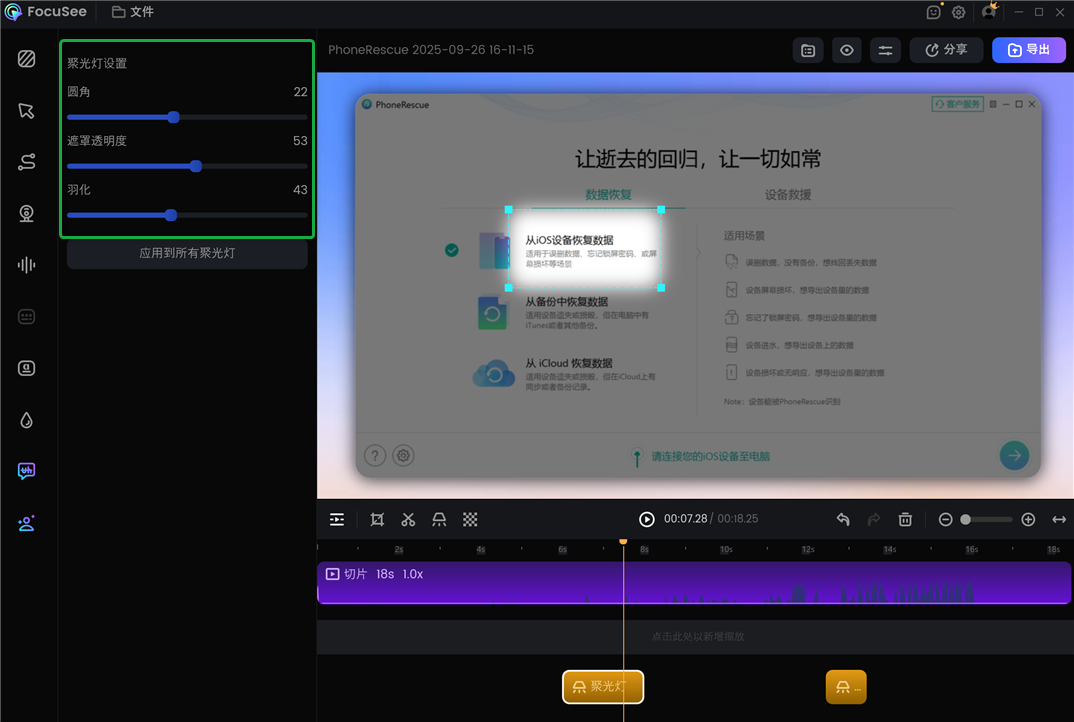1074x722 pixels.
Task: Open the audio waveform panel in sidebar
Action: coord(25,264)
